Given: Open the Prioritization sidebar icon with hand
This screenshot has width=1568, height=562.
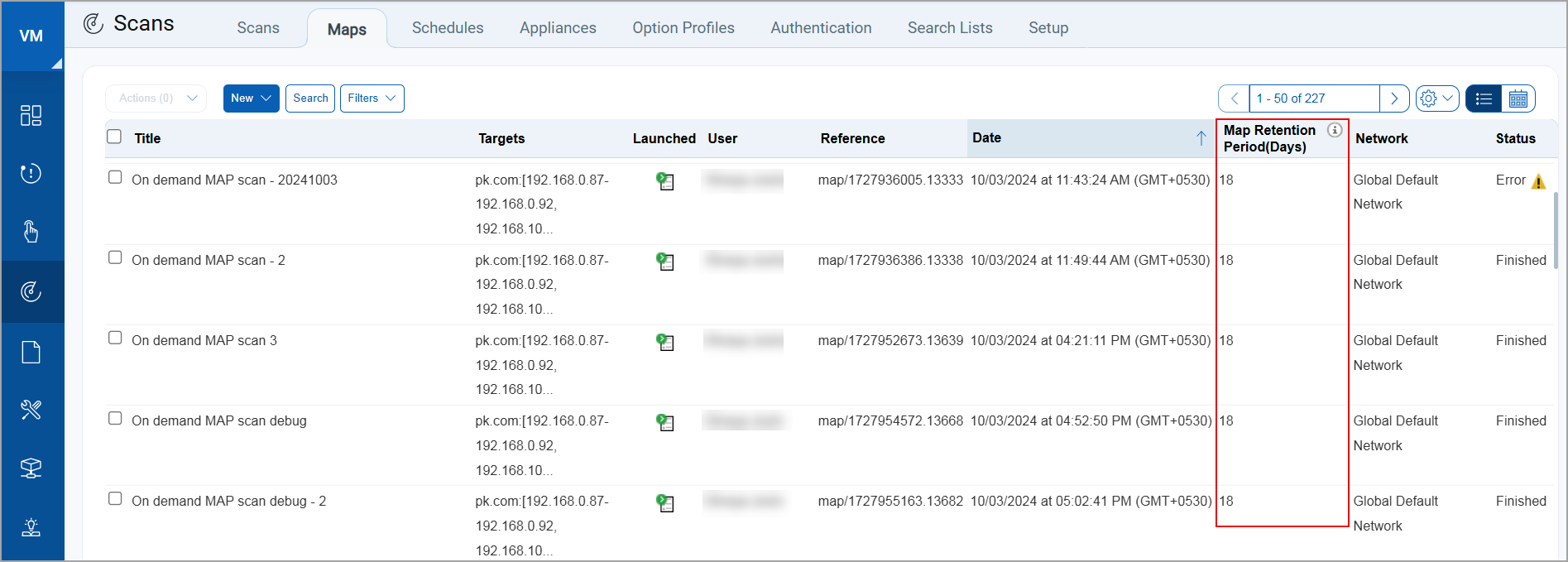Looking at the screenshot, I should (31, 232).
